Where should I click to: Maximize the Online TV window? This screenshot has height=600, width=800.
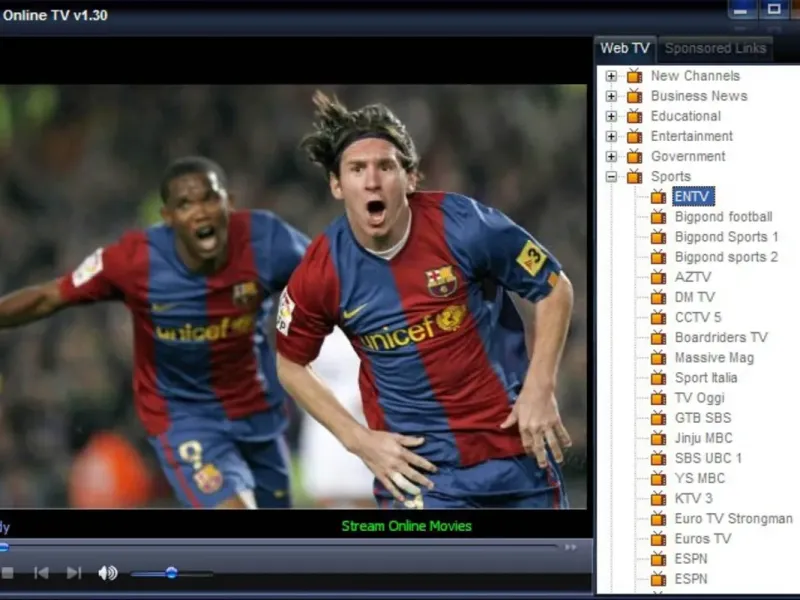coord(774,9)
